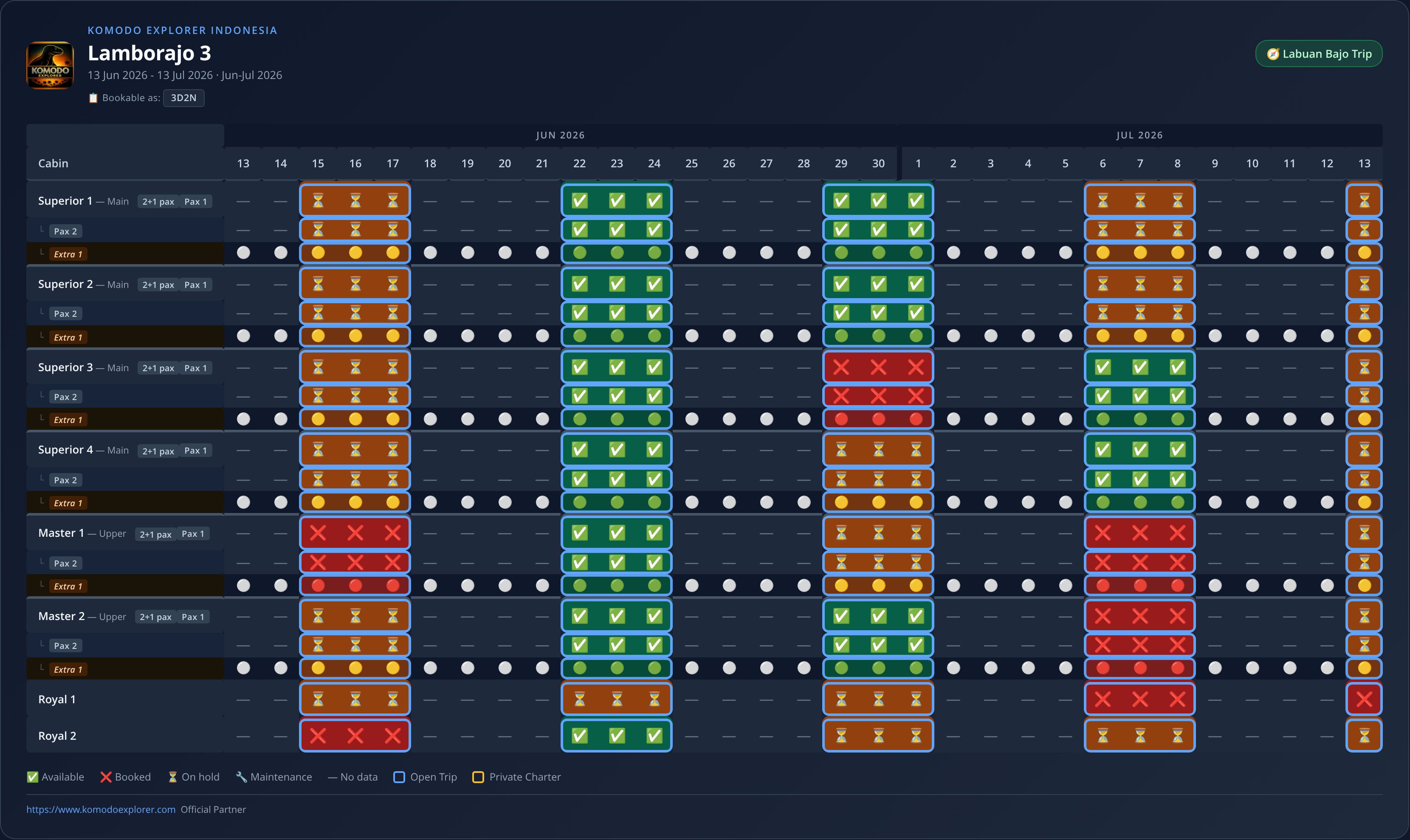The height and width of the screenshot is (840, 1410).
Task: Click the 'JUL 2026' month header
Action: [1139, 135]
